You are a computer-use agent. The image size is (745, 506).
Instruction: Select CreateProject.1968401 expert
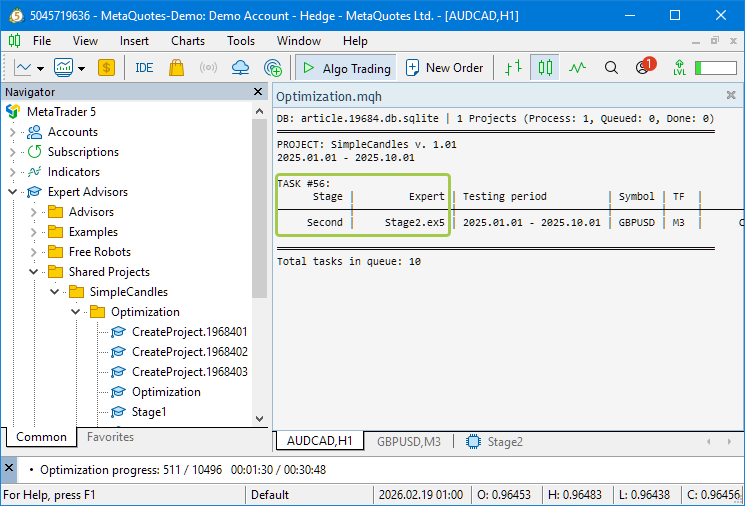coord(190,332)
